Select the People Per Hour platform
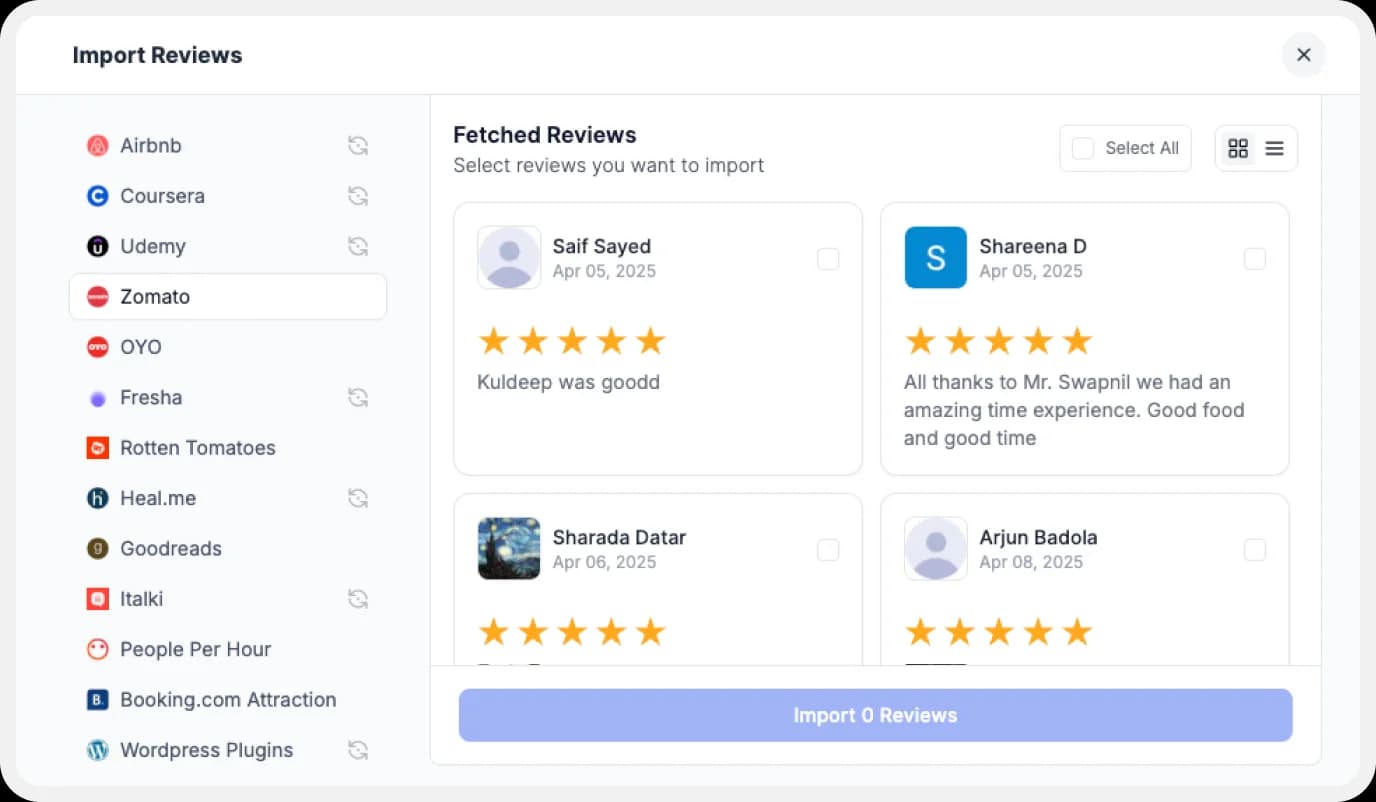This screenshot has height=802, width=1376. click(x=195, y=649)
